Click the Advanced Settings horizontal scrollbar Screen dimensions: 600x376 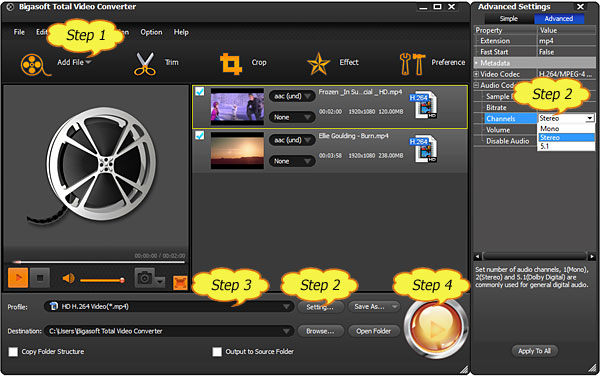(x=535, y=256)
